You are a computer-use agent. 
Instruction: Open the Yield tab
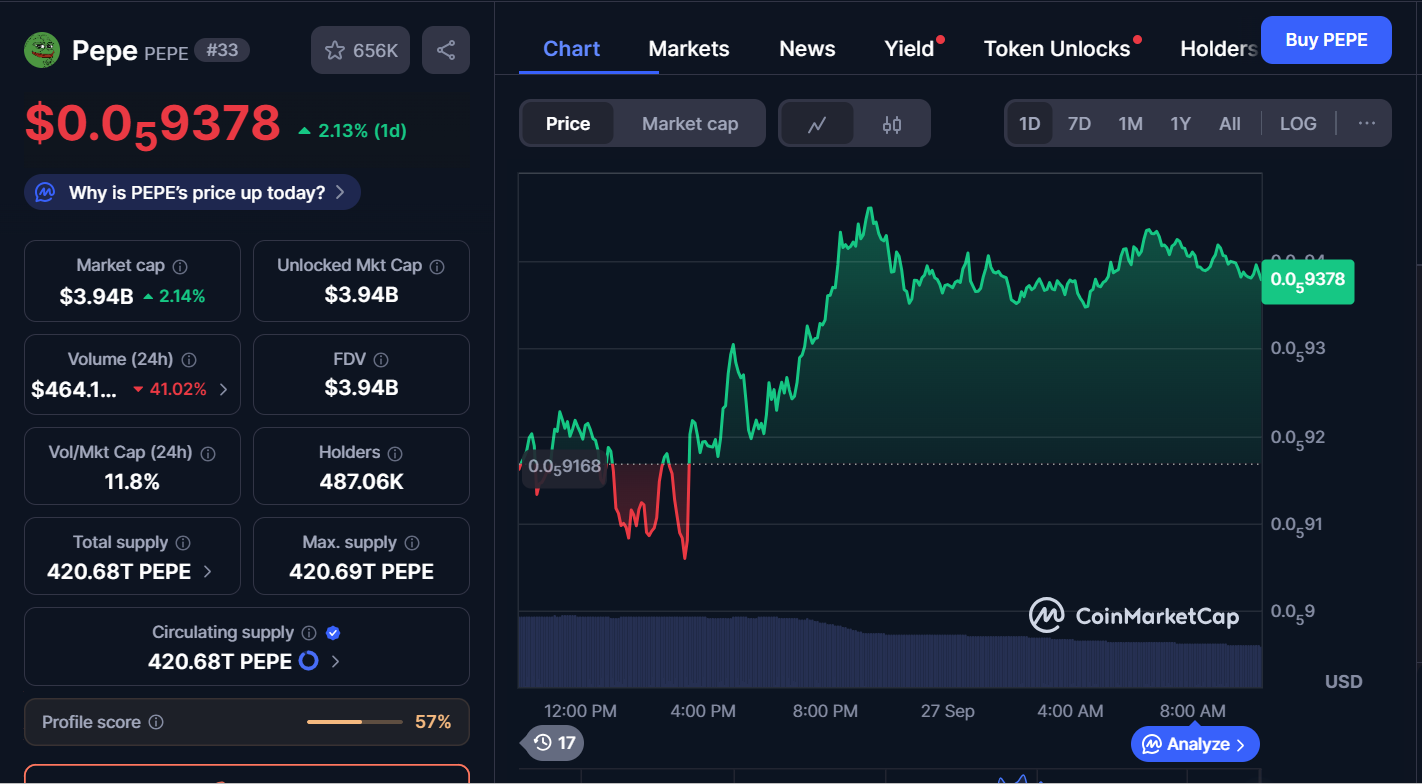click(910, 49)
